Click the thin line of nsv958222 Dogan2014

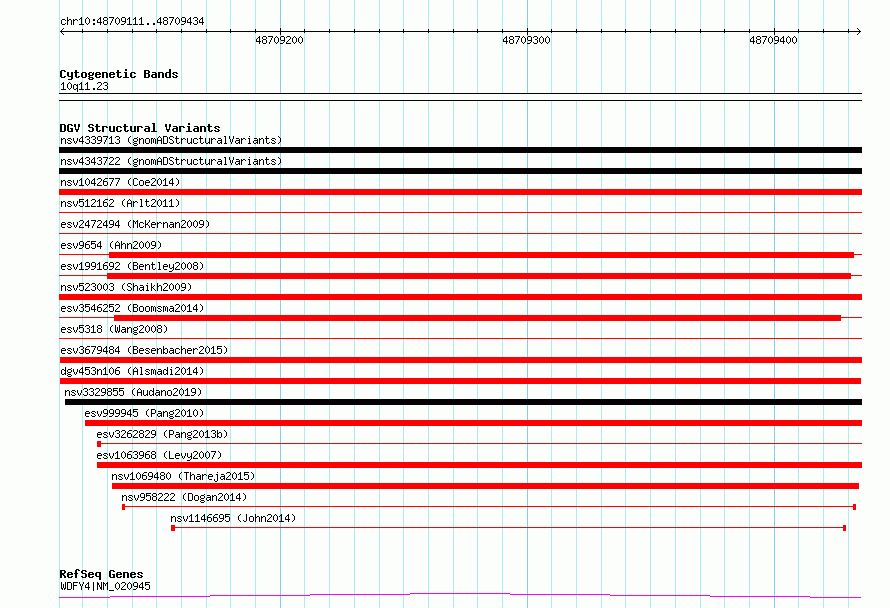pyautogui.click(x=489, y=506)
